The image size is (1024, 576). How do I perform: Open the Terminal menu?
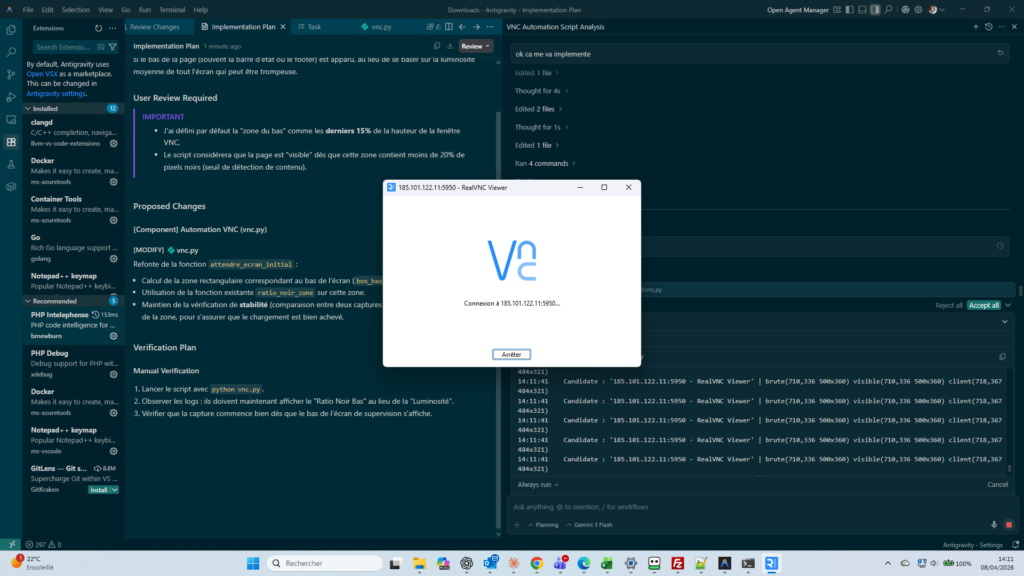(174, 9)
